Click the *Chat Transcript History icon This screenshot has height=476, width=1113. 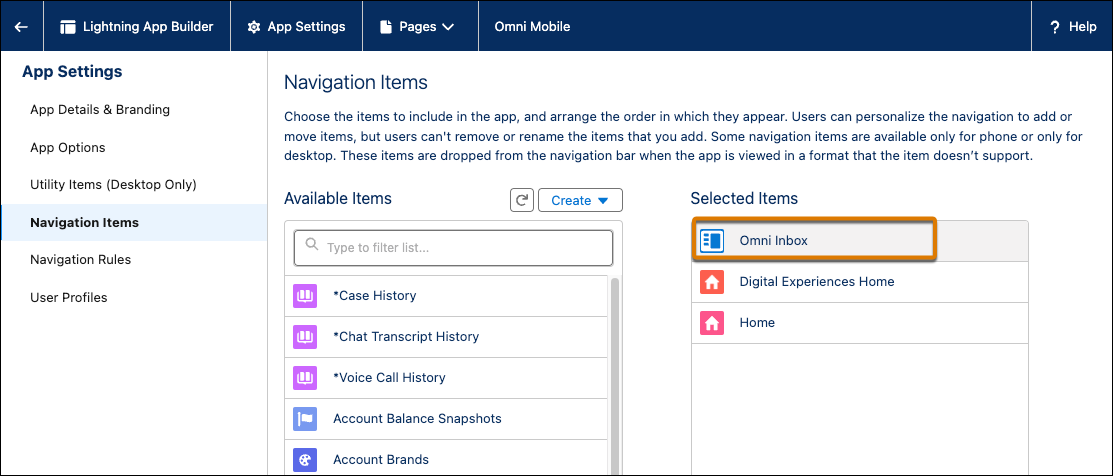coord(304,337)
